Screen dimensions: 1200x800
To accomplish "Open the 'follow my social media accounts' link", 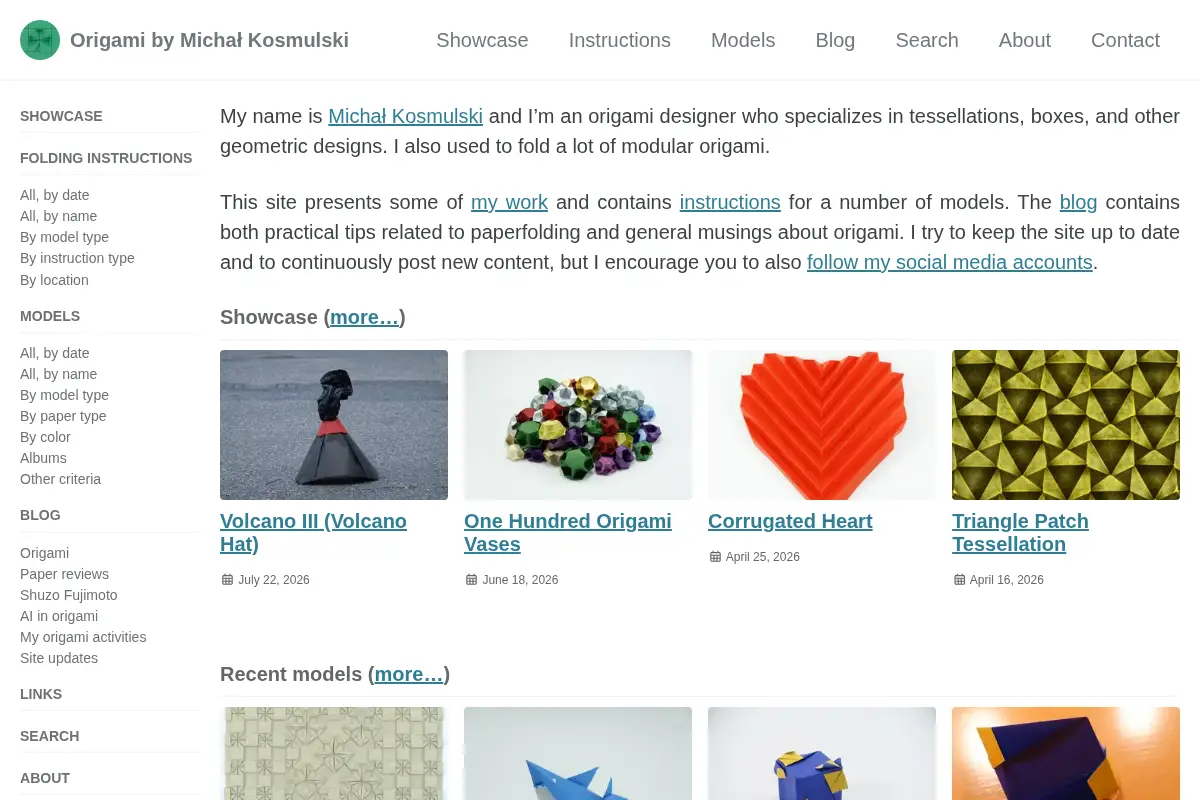I will (x=950, y=262).
